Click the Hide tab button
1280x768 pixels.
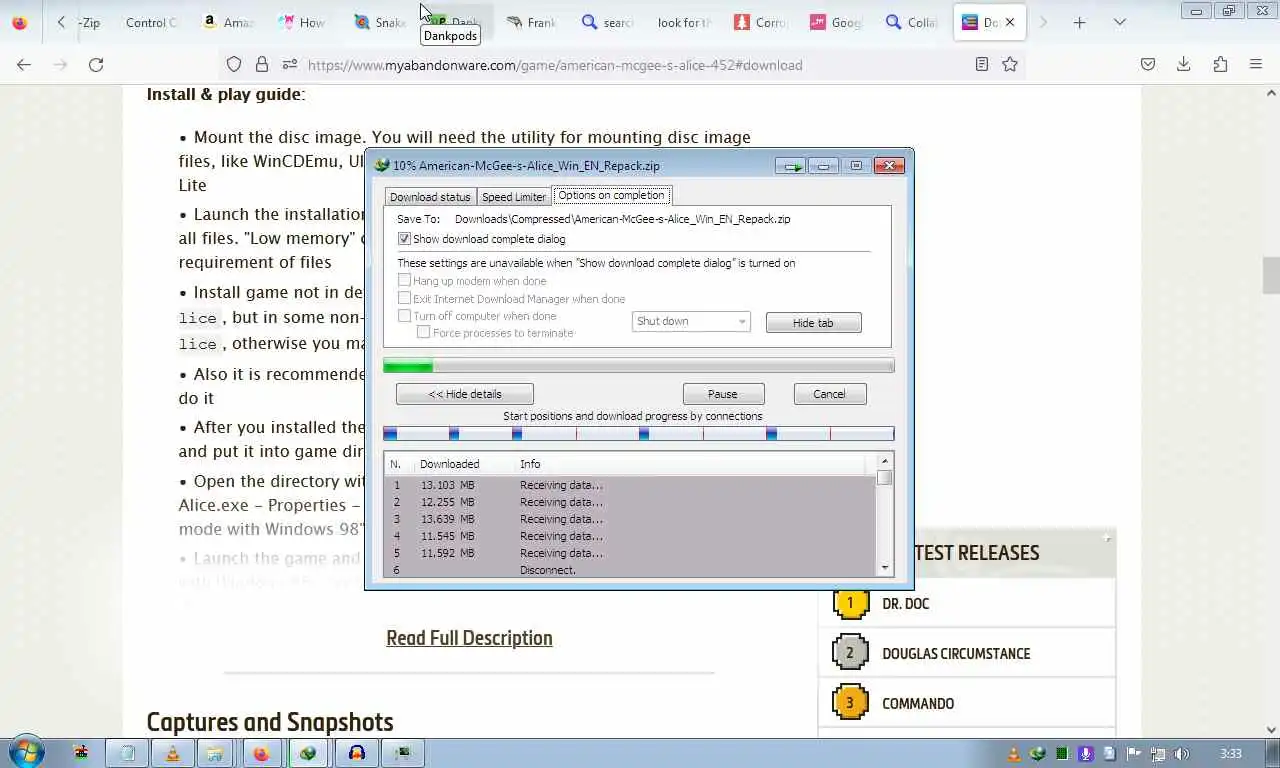(813, 322)
